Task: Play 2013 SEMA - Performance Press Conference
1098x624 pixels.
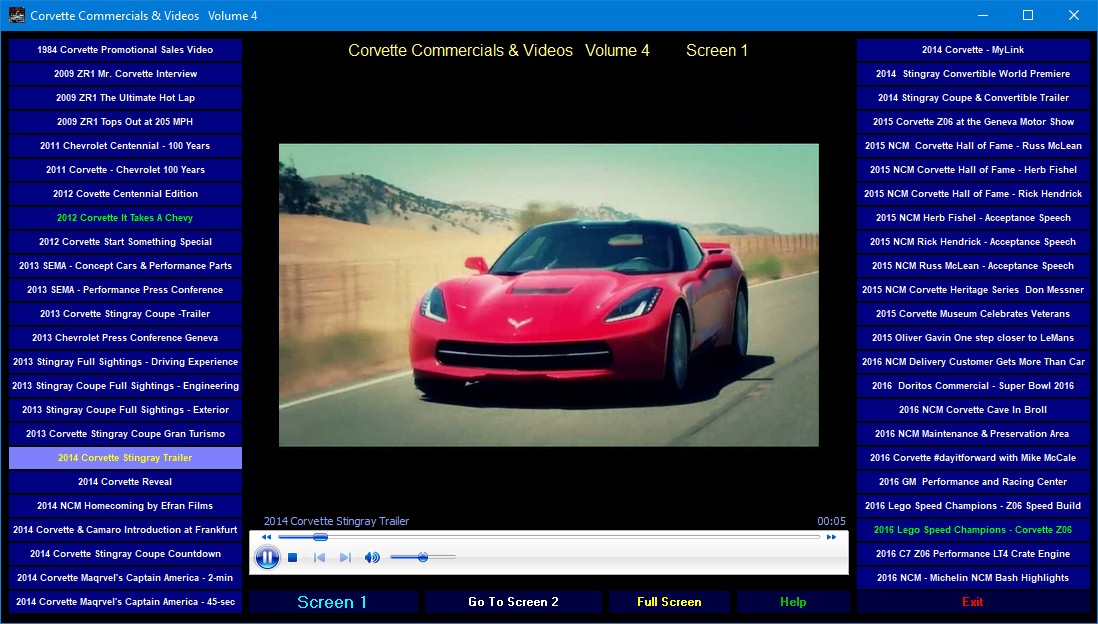Action: (125, 290)
